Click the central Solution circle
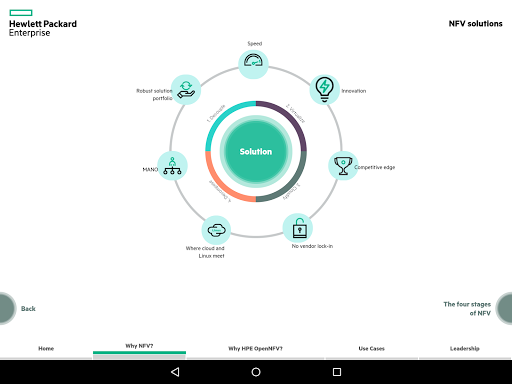This screenshot has height=384, width=512. tap(256, 151)
